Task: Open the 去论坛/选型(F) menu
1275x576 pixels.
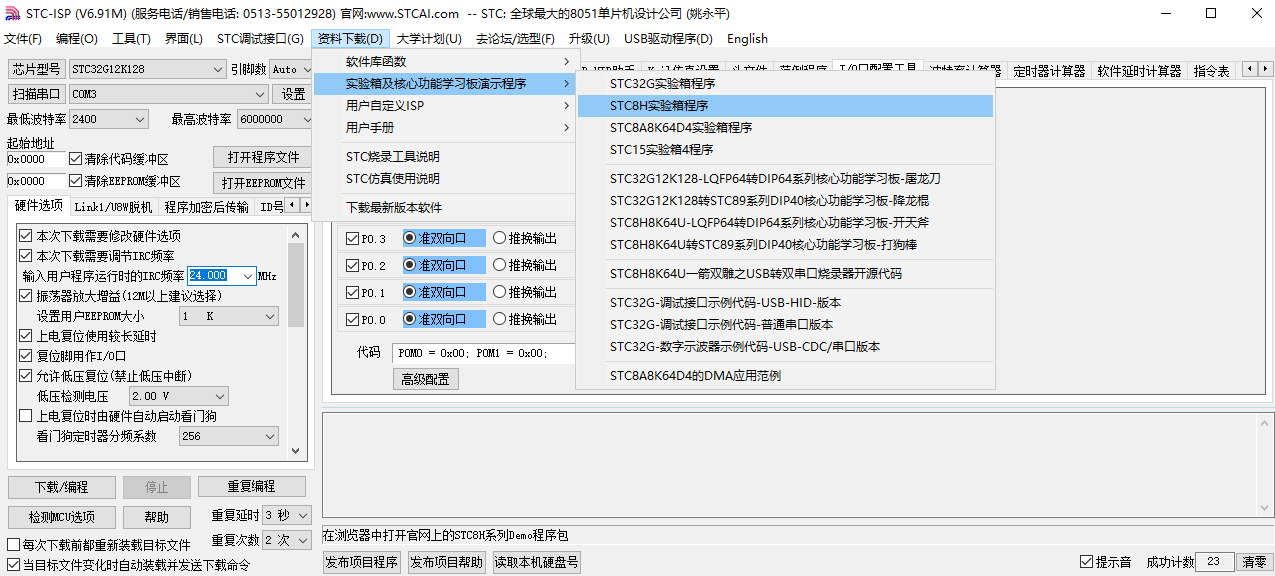Action: 515,39
